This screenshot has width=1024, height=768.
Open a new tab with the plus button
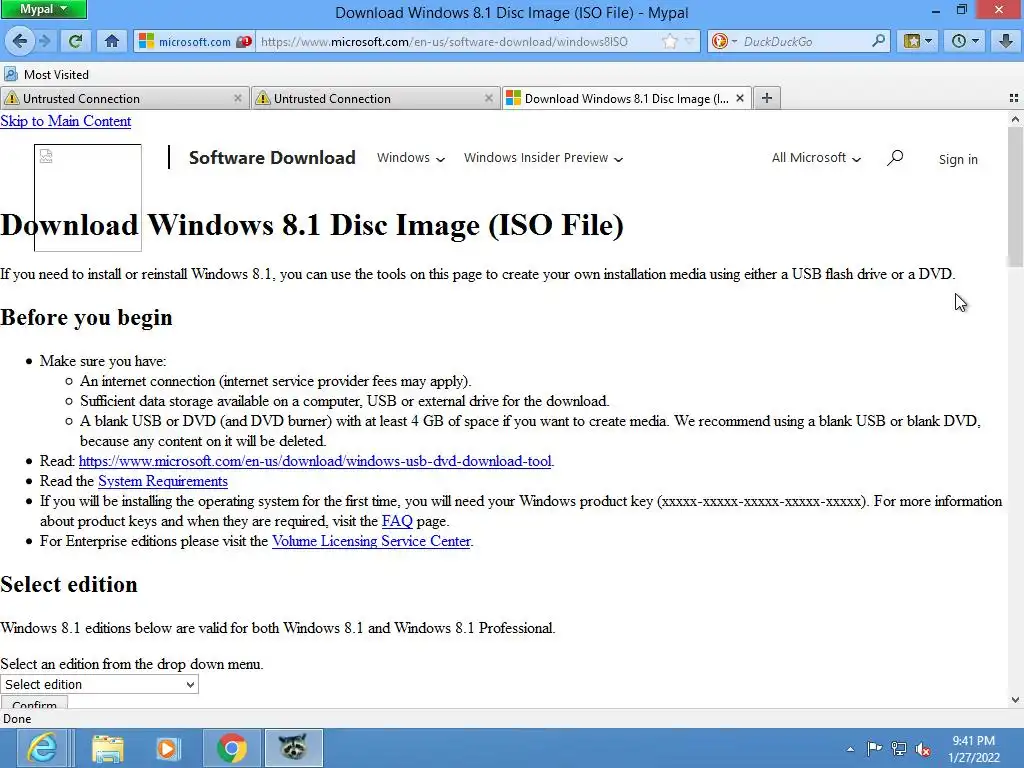pos(767,98)
